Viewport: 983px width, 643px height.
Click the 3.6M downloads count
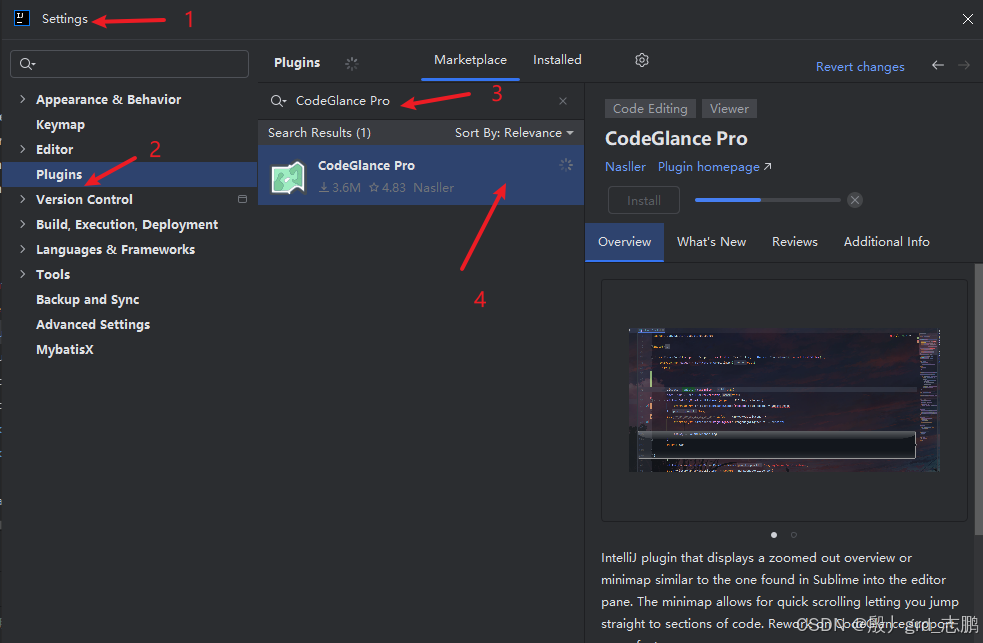click(x=340, y=187)
